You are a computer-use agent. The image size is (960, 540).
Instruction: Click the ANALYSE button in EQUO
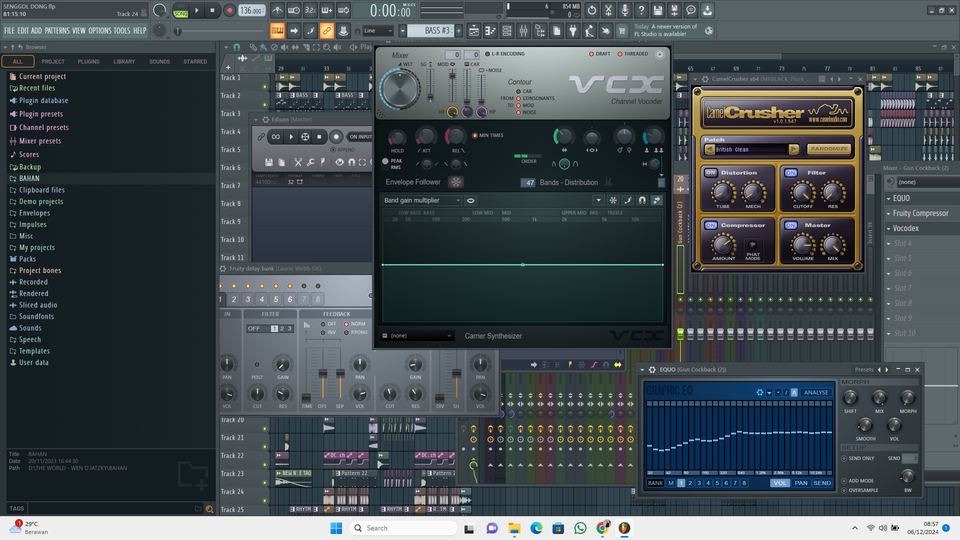tap(816, 392)
